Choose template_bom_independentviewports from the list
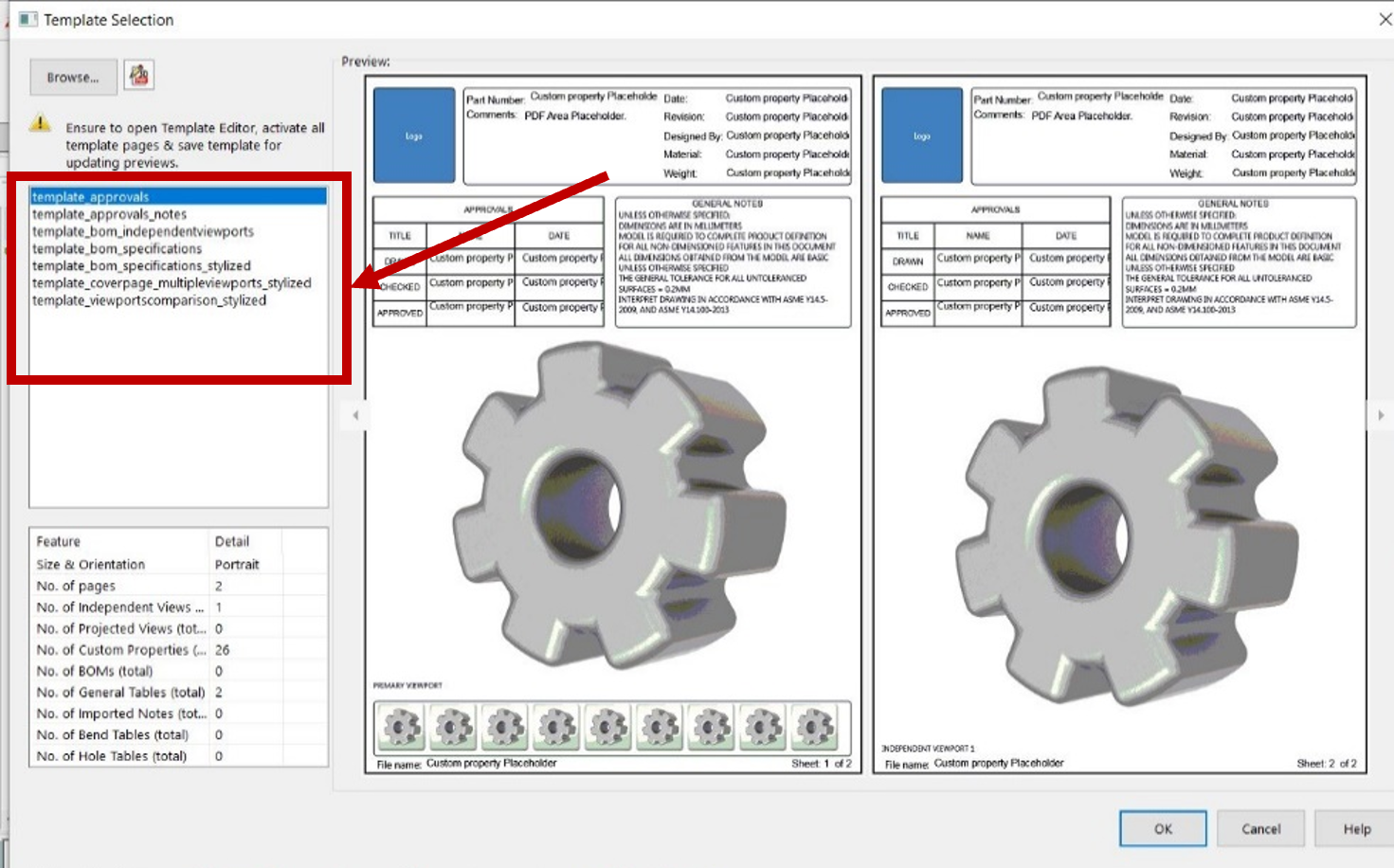The image size is (1394, 868). pos(143,231)
